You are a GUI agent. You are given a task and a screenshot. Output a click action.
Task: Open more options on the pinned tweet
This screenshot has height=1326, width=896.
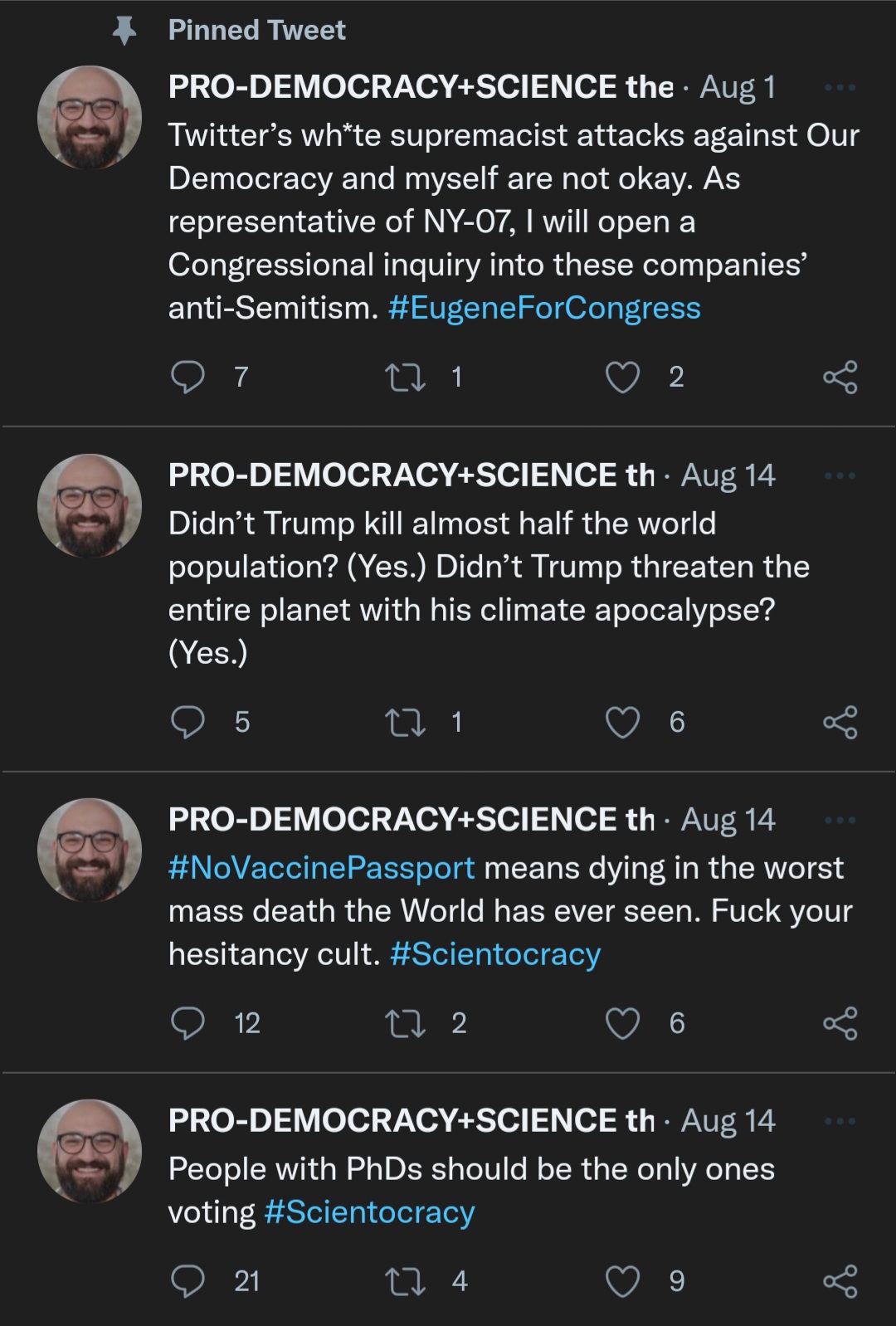point(840,87)
